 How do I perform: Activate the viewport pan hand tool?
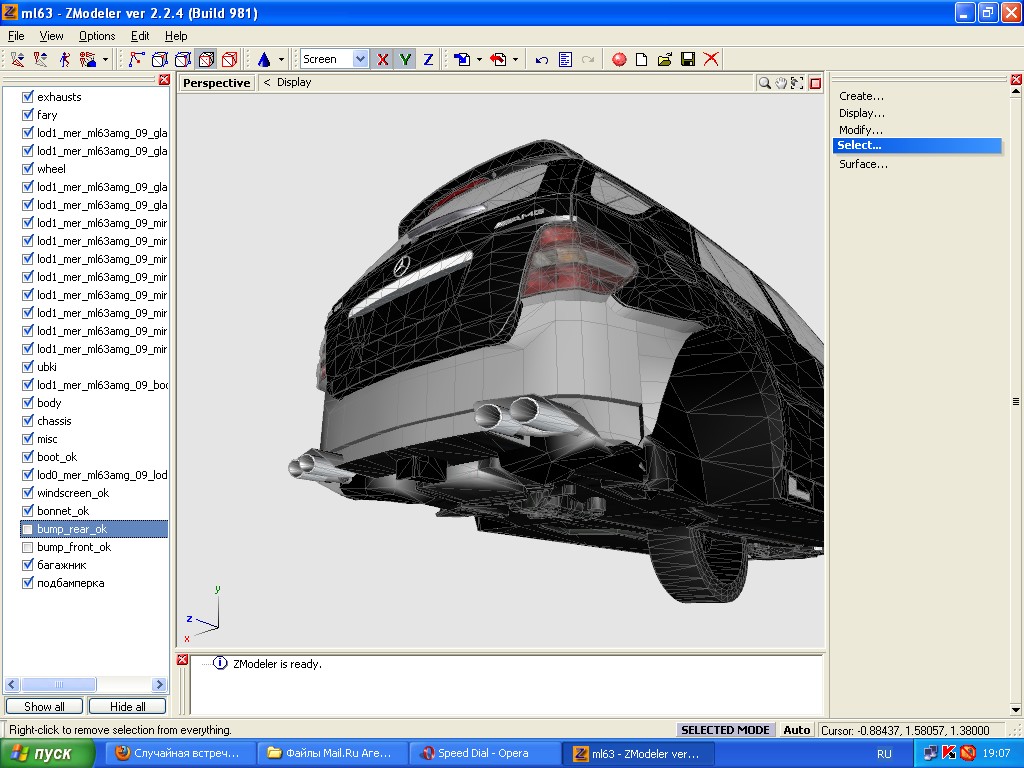pos(781,83)
